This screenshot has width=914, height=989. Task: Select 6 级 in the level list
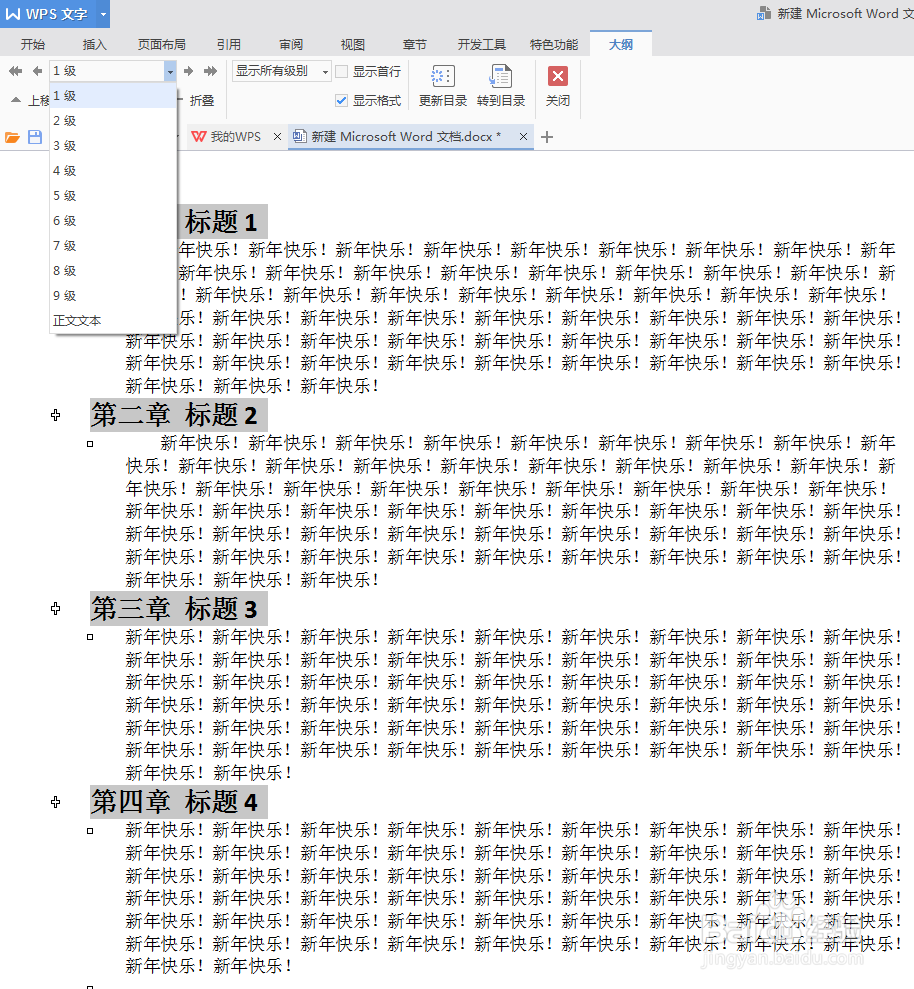[x=113, y=221]
